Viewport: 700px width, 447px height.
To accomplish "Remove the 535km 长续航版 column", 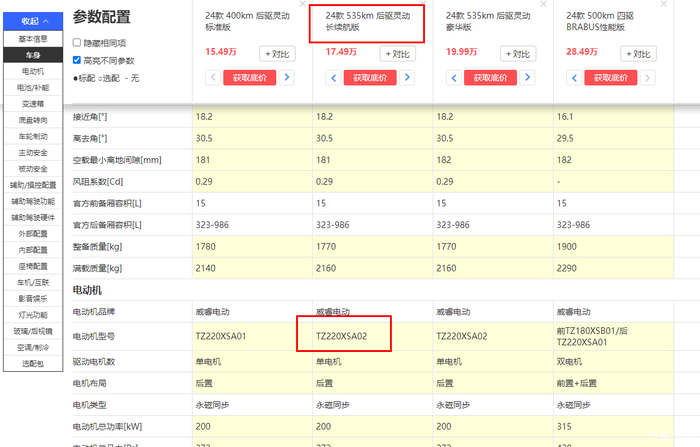I will pyautogui.click(x=426, y=5).
